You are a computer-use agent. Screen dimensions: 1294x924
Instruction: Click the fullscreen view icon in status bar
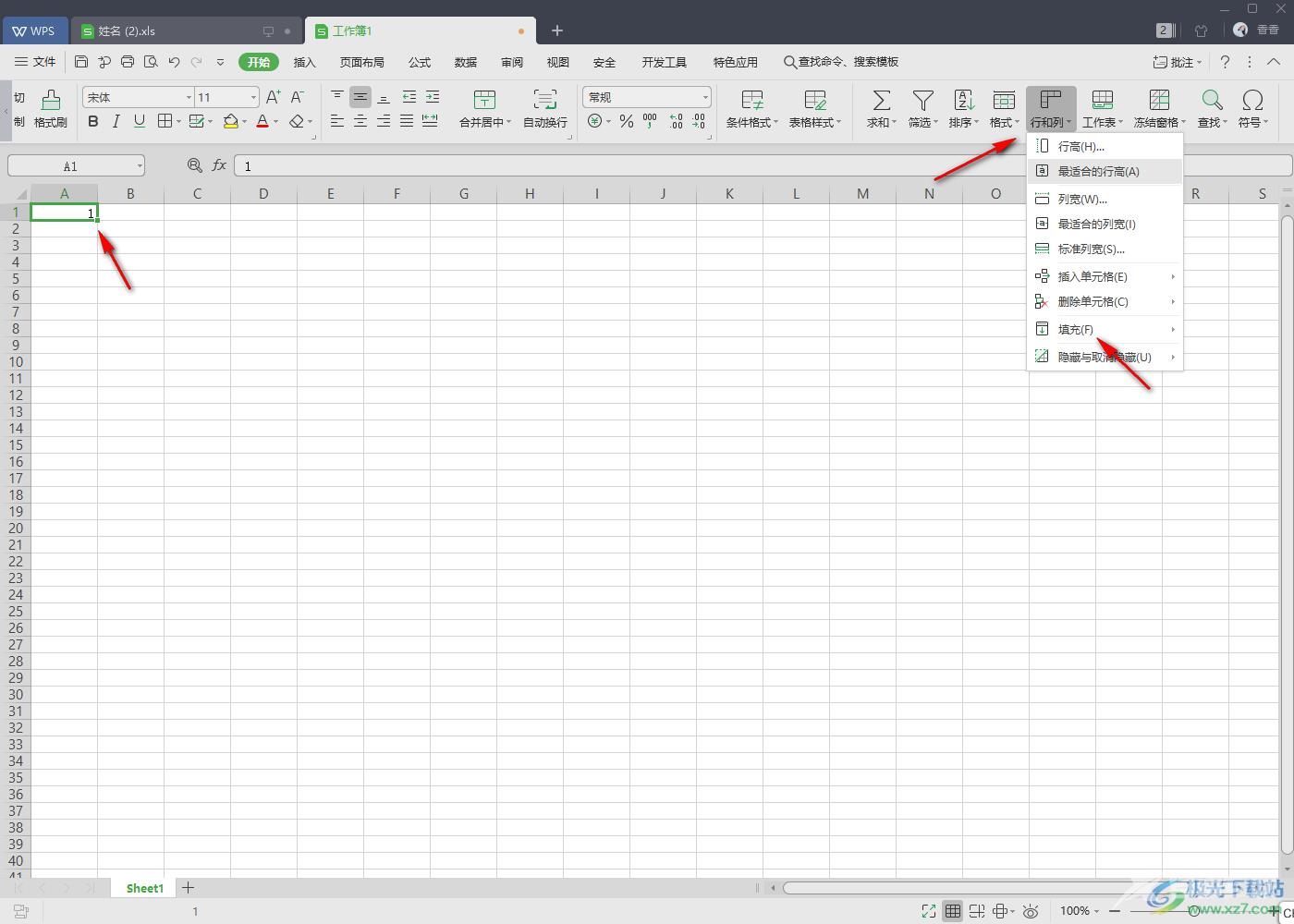tap(929, 911)
